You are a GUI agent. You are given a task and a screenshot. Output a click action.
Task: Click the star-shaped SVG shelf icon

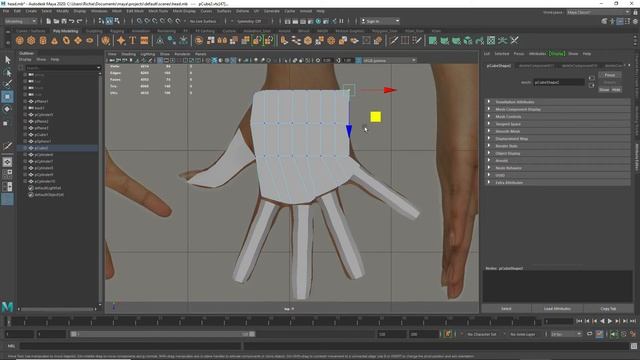121,40
